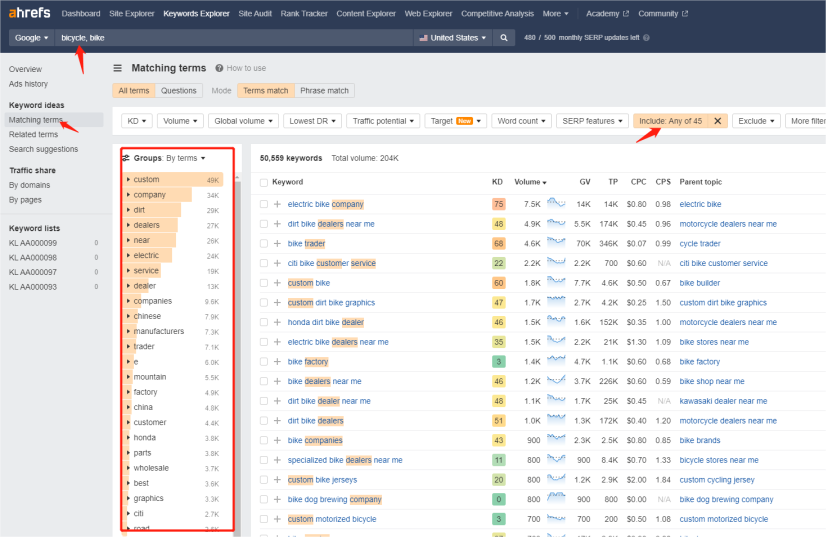
Task: Click plus icon for citi bike customer service
Action: pos(277,263)
